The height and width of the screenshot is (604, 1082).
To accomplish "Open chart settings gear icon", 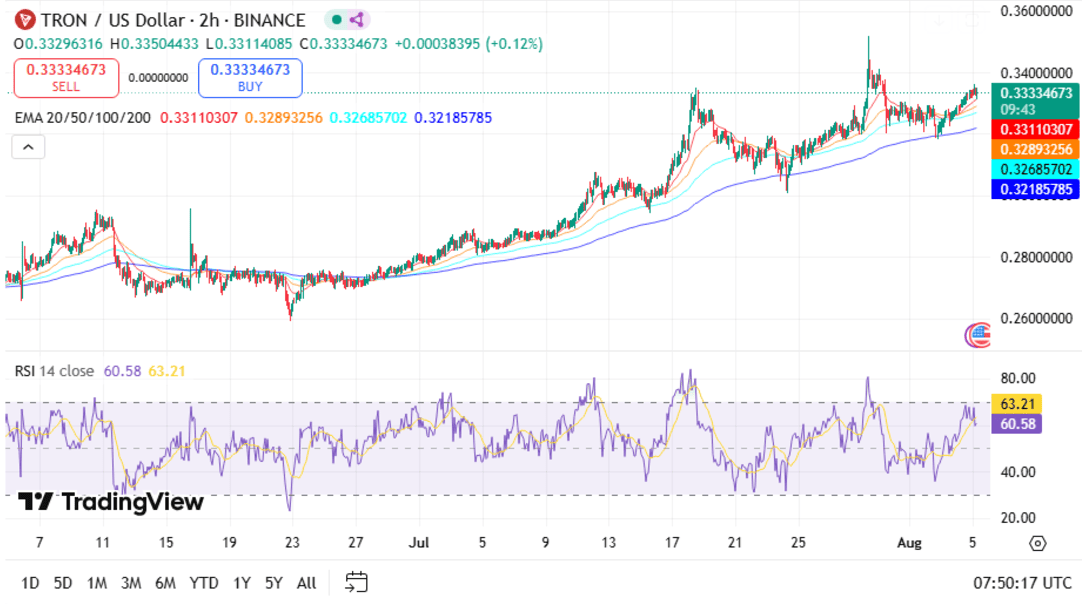I will (1037, 543).
